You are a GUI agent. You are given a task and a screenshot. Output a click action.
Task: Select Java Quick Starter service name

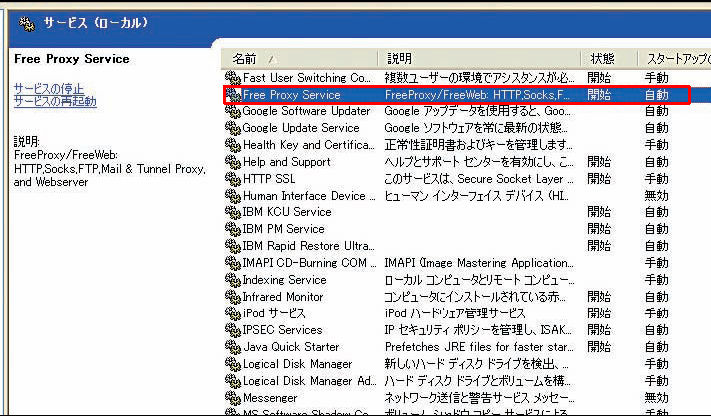[x=291, y=347]
